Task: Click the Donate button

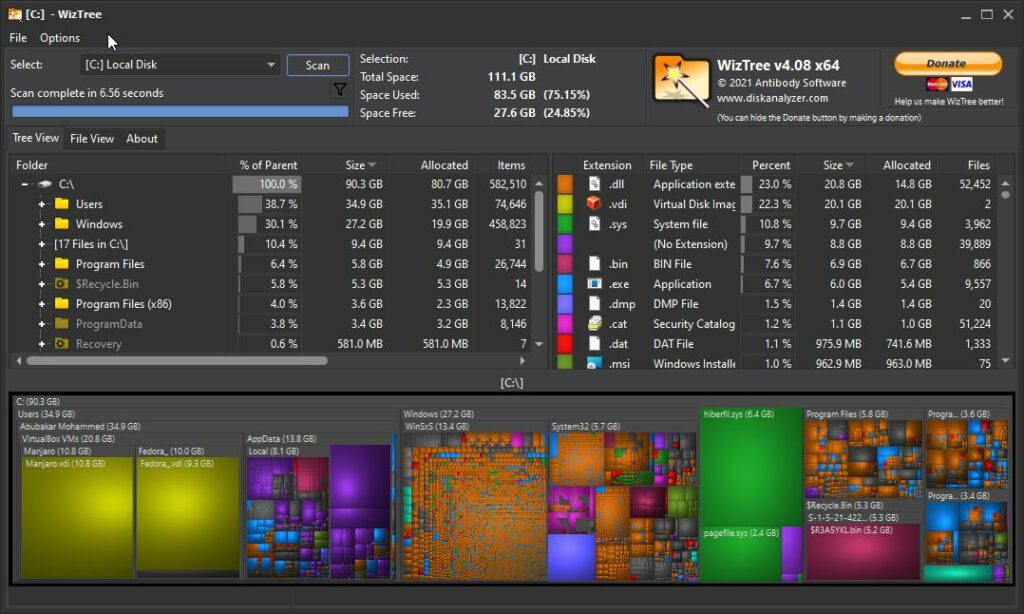Action: [x=946, y=63]
